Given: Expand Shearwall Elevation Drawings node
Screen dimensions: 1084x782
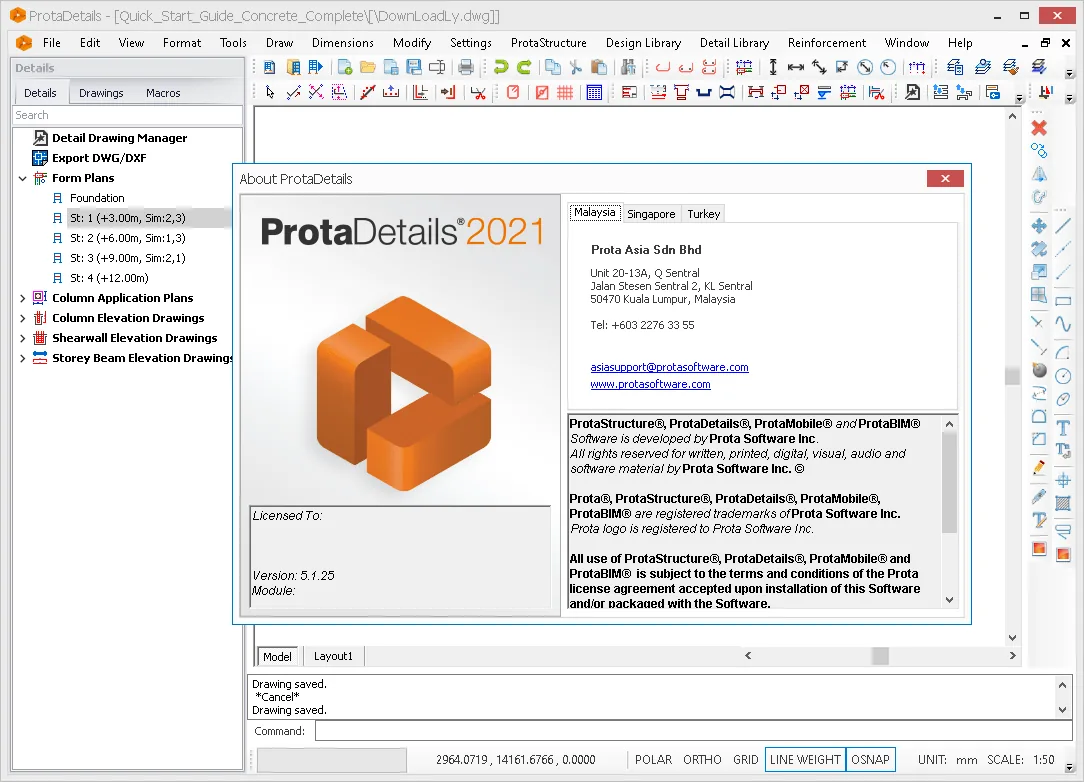Looking at the screenshot, I should click(23, 338).
